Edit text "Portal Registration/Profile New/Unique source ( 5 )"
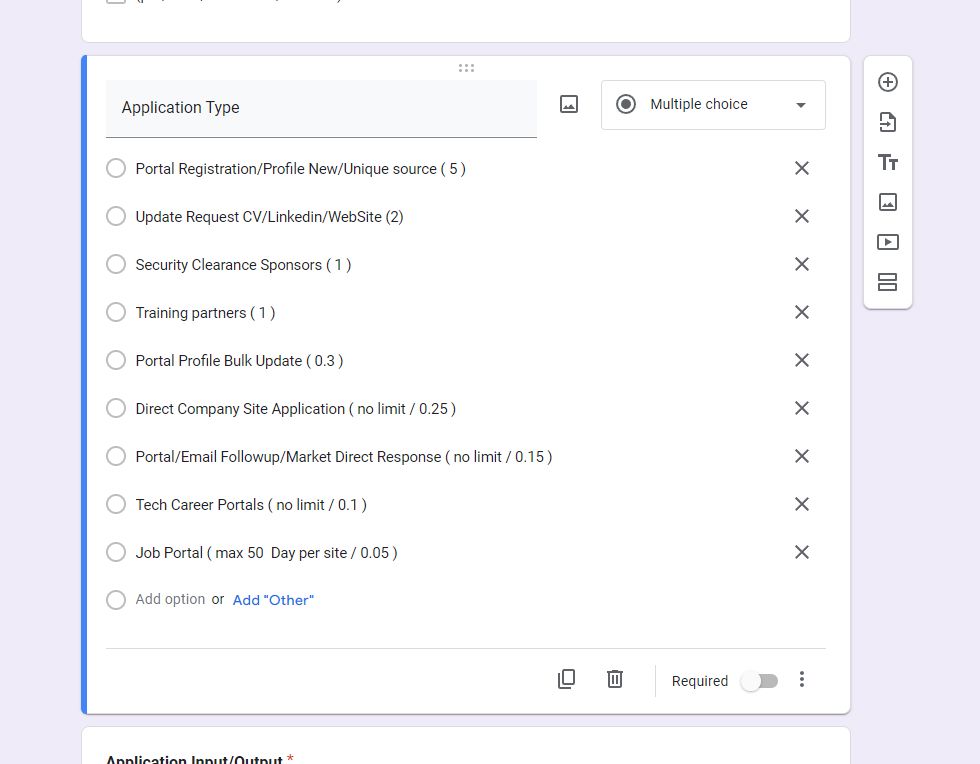The width and height of the screenshot is (980, 764). [301, 169]
